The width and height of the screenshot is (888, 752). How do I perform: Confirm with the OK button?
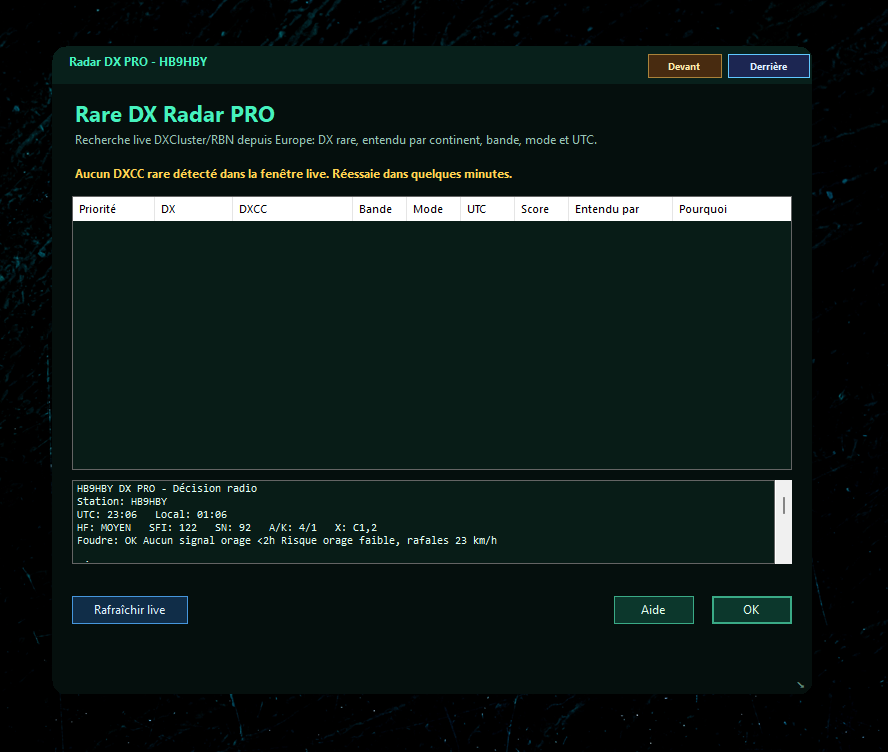pos(752,610)
